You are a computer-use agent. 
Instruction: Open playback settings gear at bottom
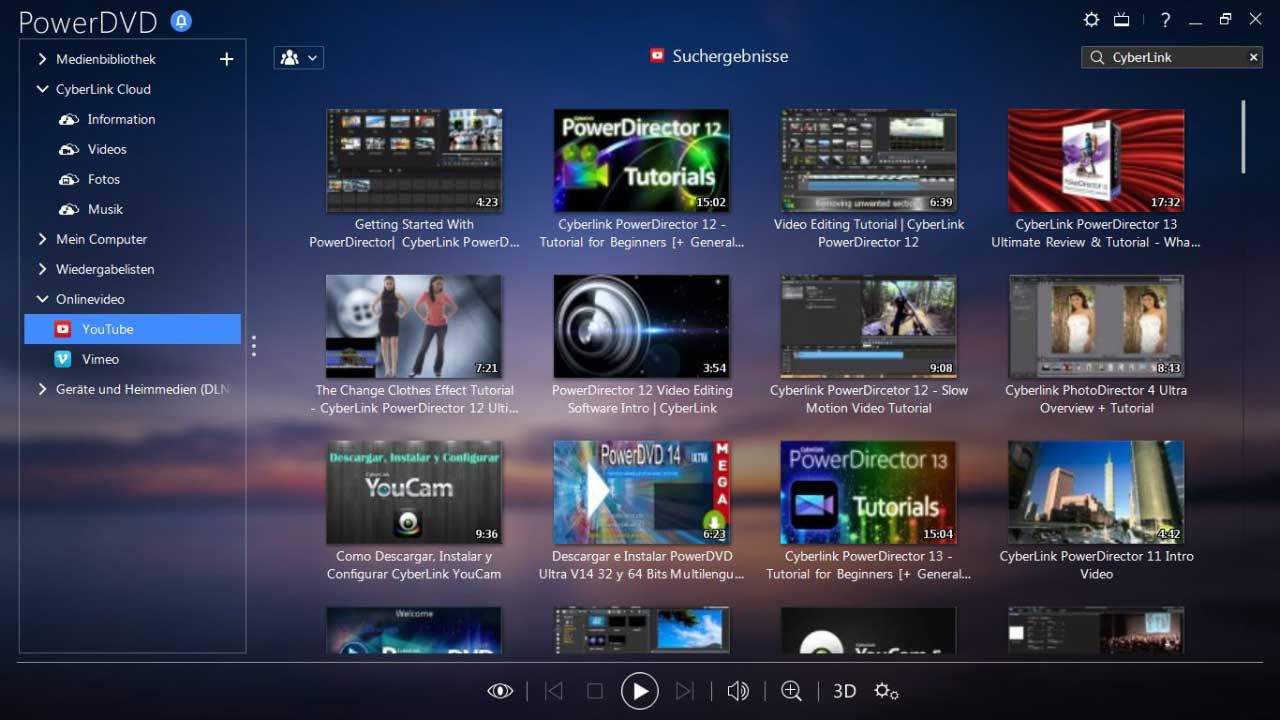pyautogui.click(x=886, y=691)
